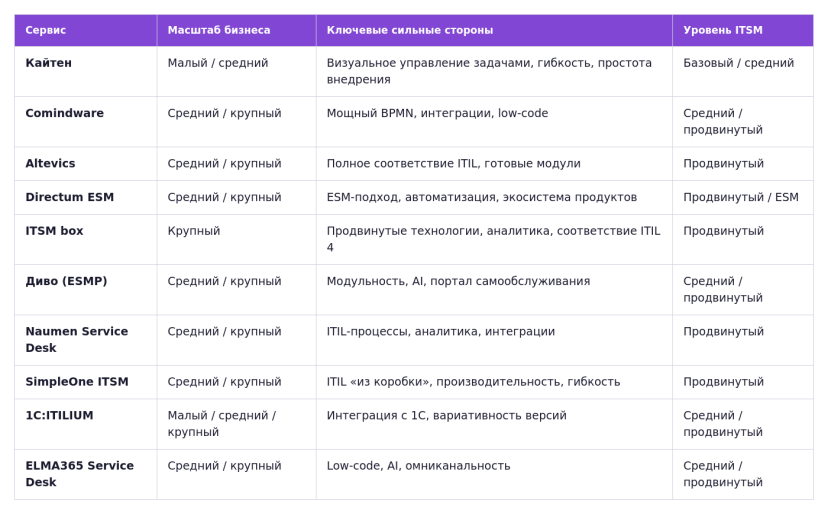Select the 1C:ITILIUM row name
The image size is (828, 514).
[59, 415]
